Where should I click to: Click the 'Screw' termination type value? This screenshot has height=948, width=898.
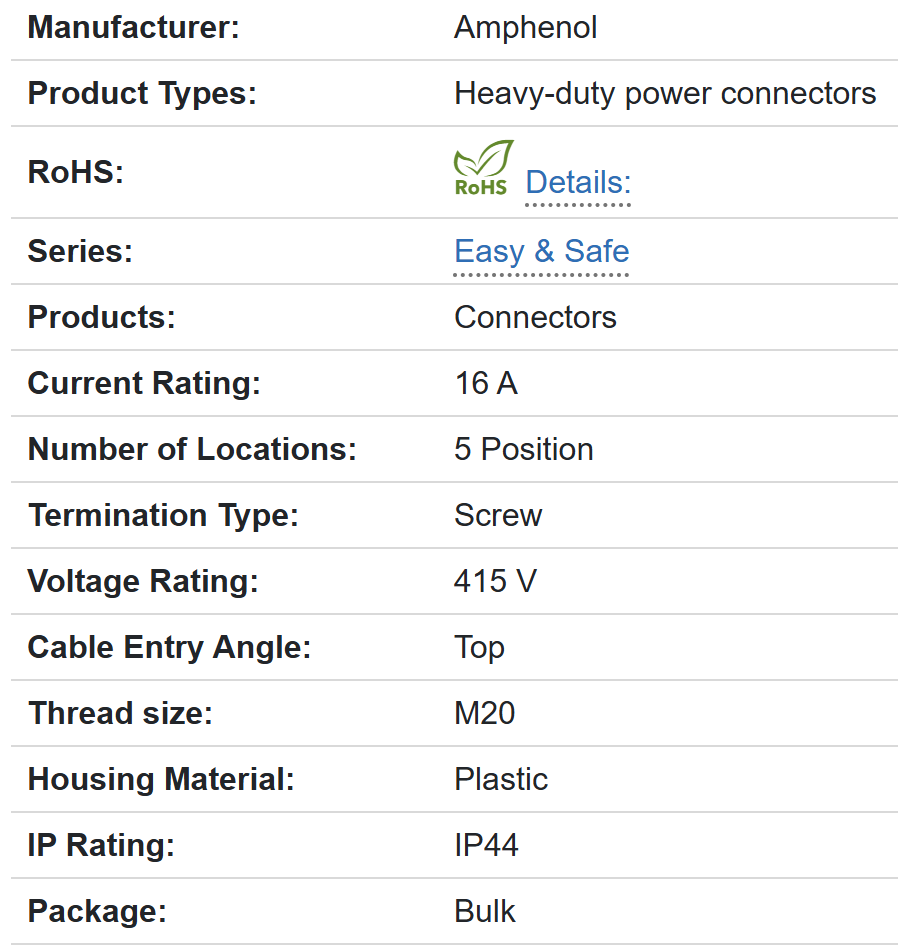[498, 515]
